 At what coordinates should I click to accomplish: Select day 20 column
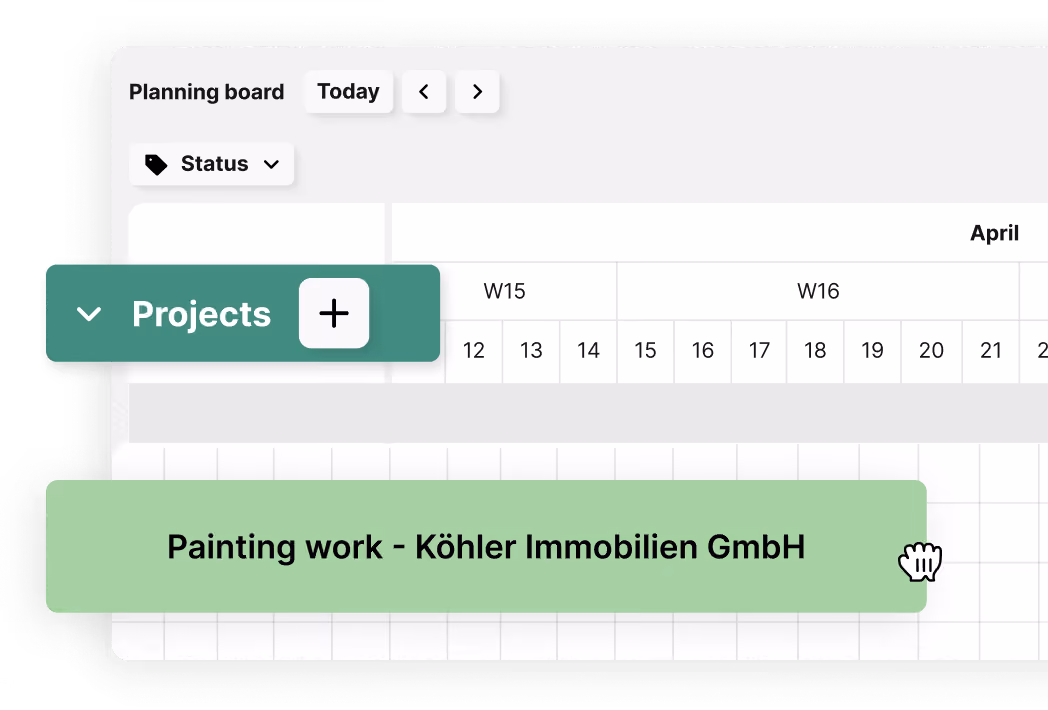932,351
